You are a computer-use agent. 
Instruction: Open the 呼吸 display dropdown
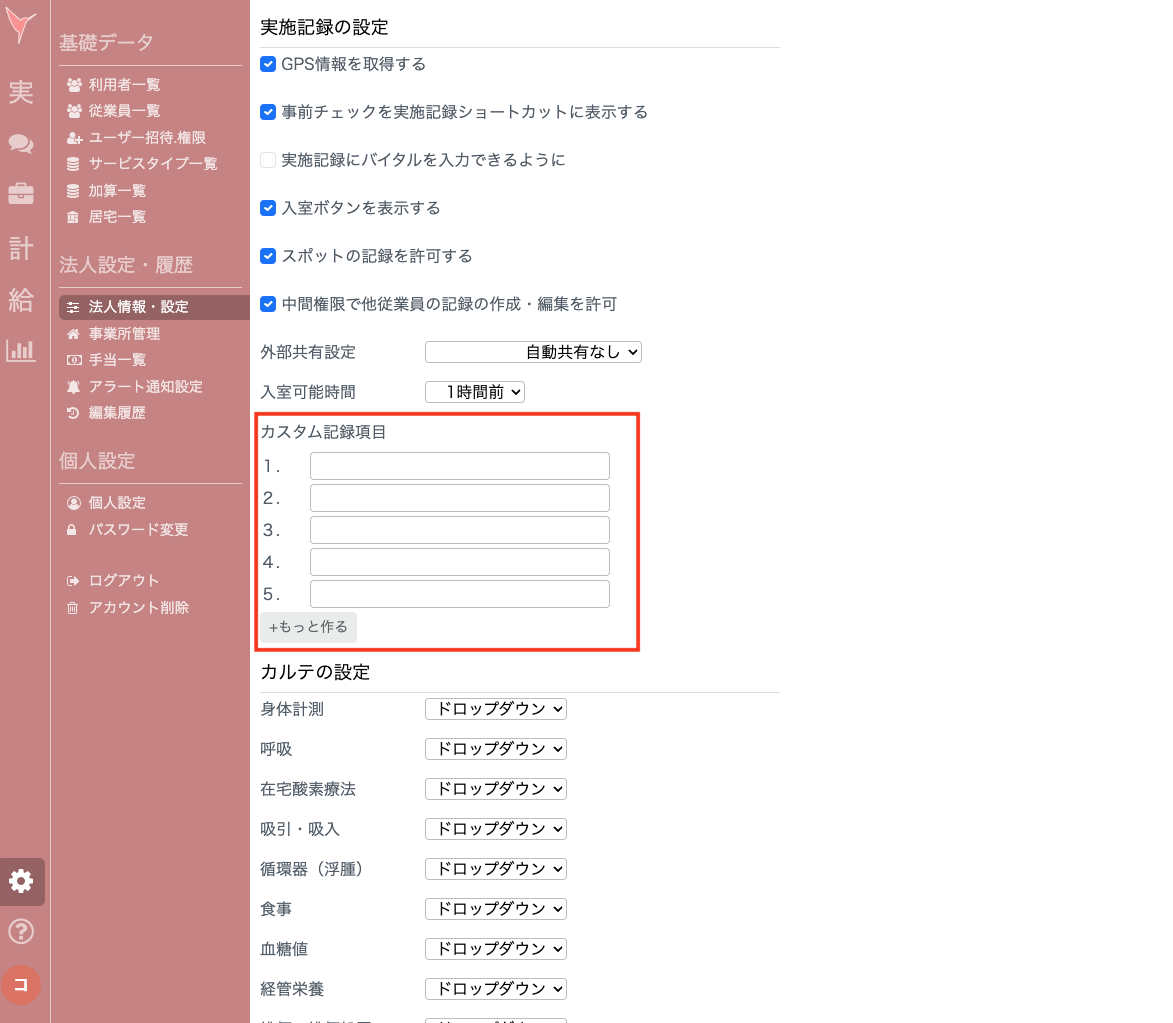[495, 748]
